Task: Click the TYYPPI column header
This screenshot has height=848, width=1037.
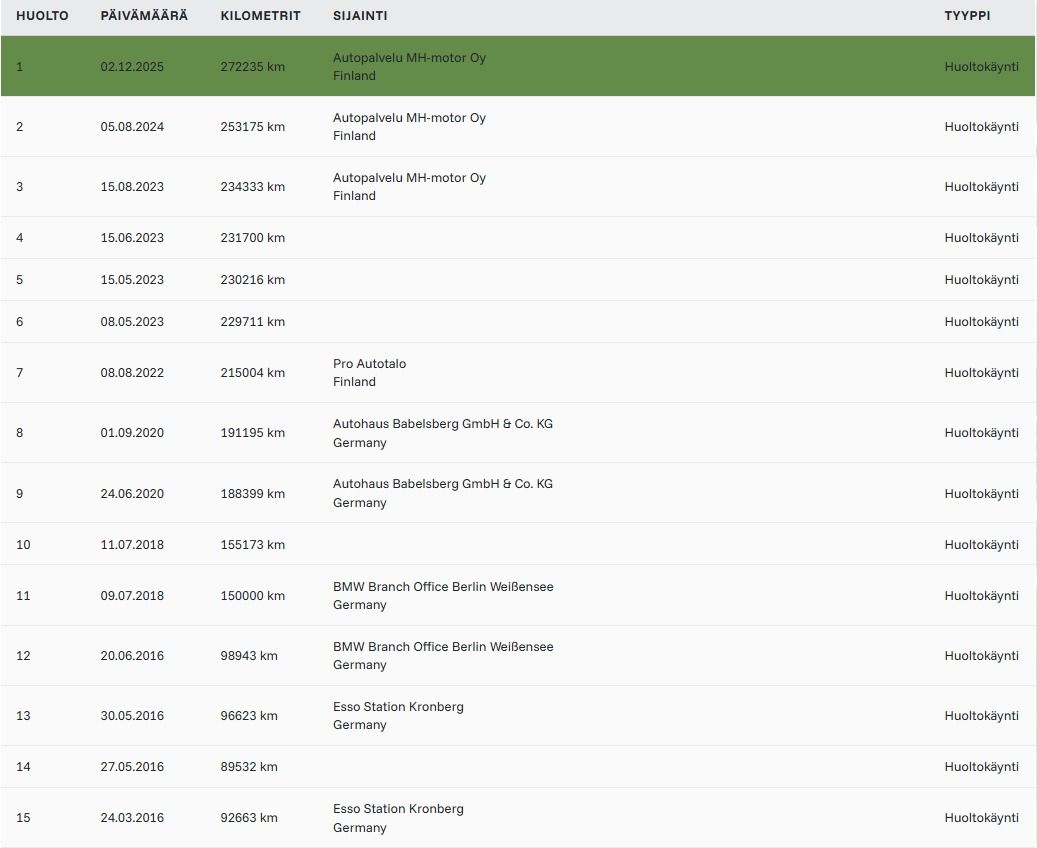Action: coord(967,16)
